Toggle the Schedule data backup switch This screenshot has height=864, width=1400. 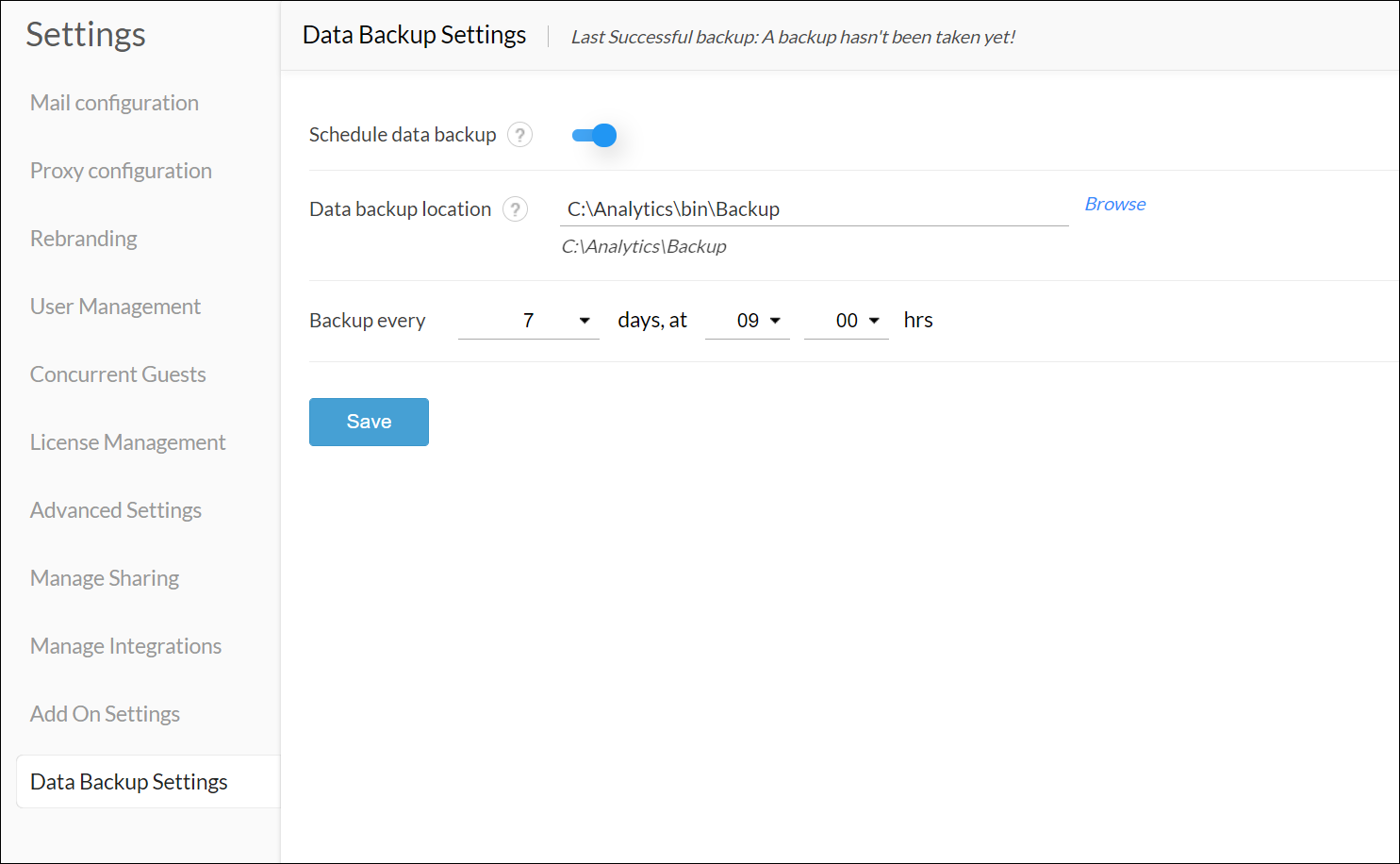click(594, 136)
